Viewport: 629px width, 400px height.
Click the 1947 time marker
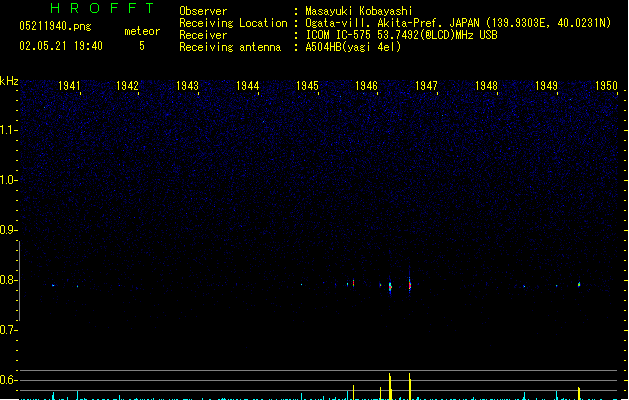(426, 86)
